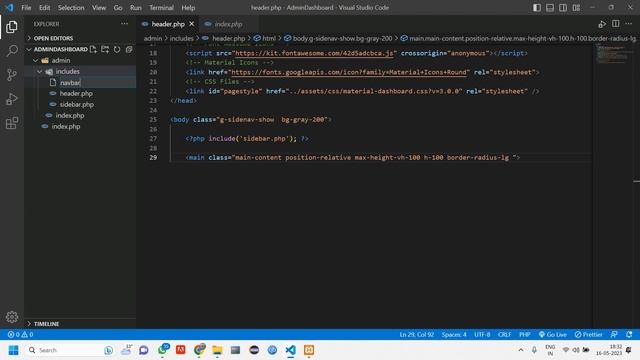640x360 pixels.
Task: Start Go Live server from the status bar
Action: click(x=552, y=334)
